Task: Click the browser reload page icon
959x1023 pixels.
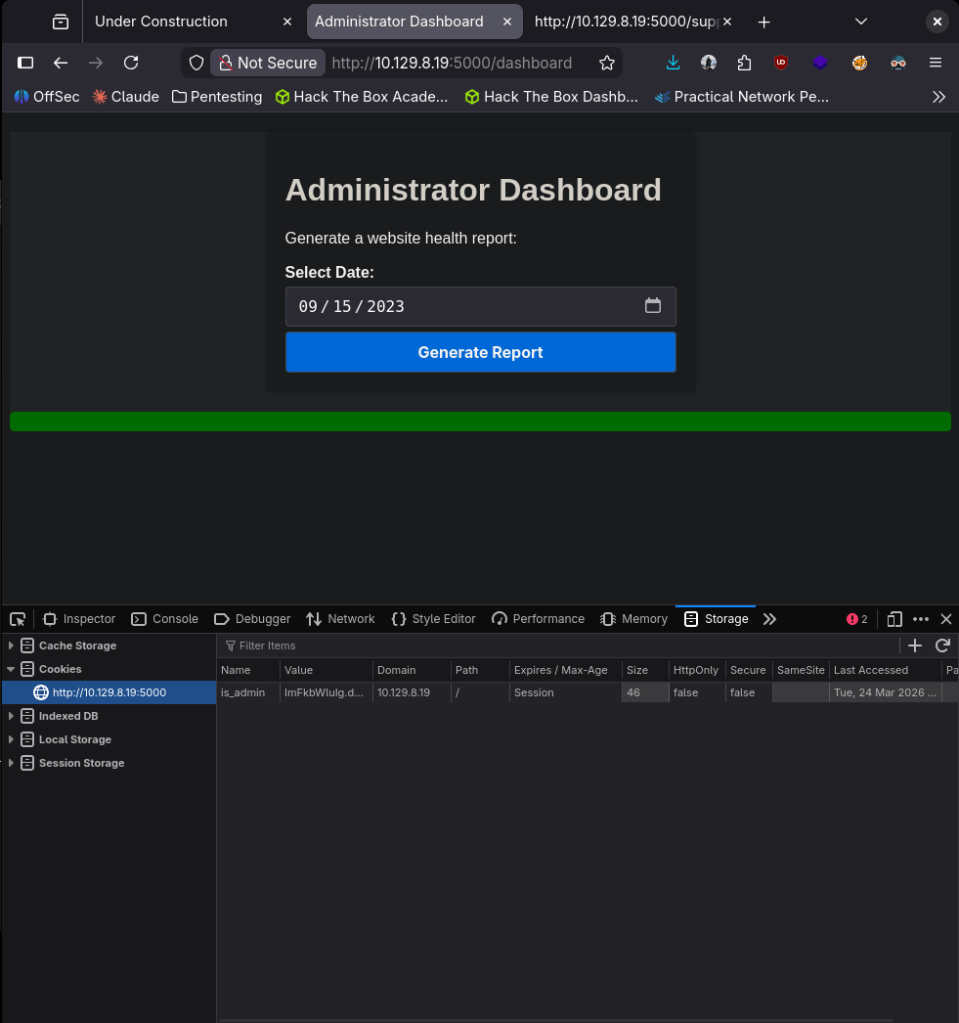Action: (131, 63)
